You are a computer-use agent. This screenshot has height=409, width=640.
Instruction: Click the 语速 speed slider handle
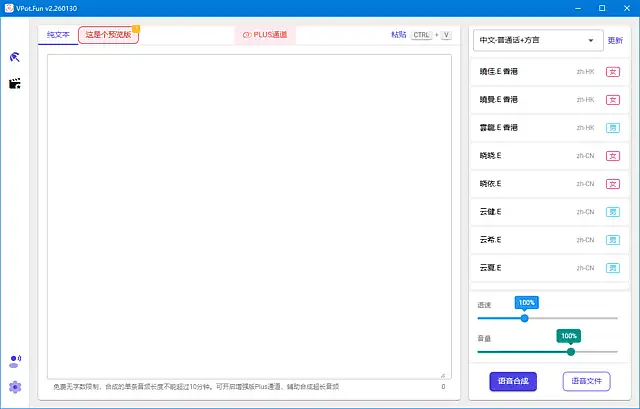coord(525,318)
